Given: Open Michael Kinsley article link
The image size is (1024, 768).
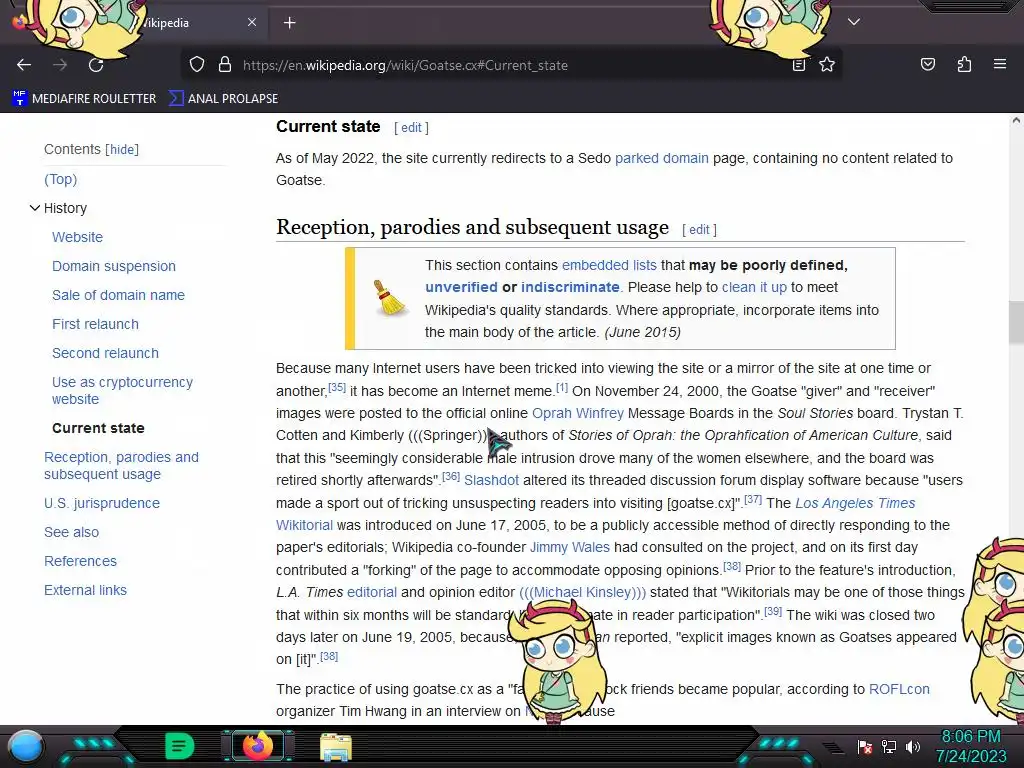Looking at the screenshot, I should (x=583, y=592).
